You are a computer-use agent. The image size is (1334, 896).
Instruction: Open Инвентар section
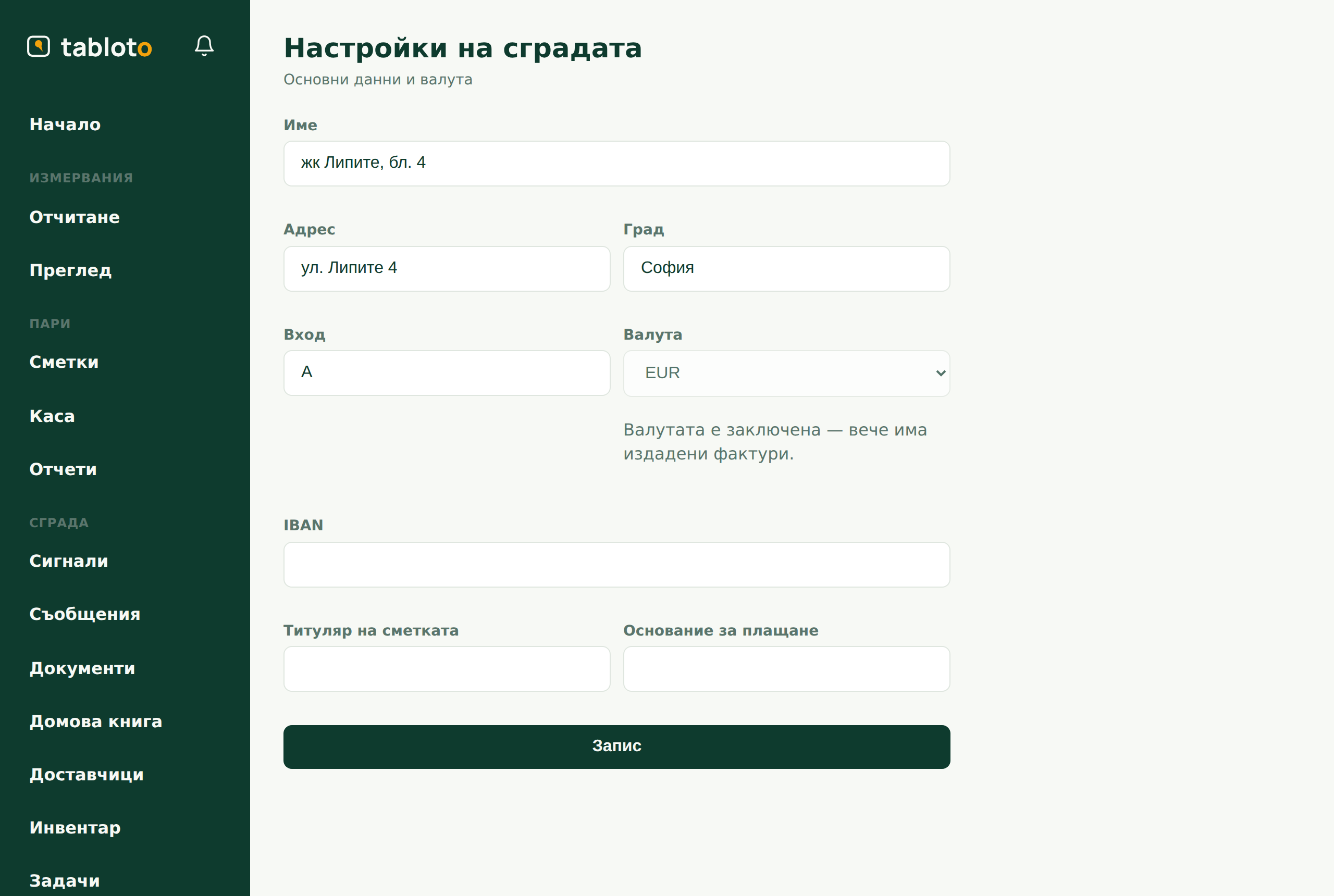point(75,827)
